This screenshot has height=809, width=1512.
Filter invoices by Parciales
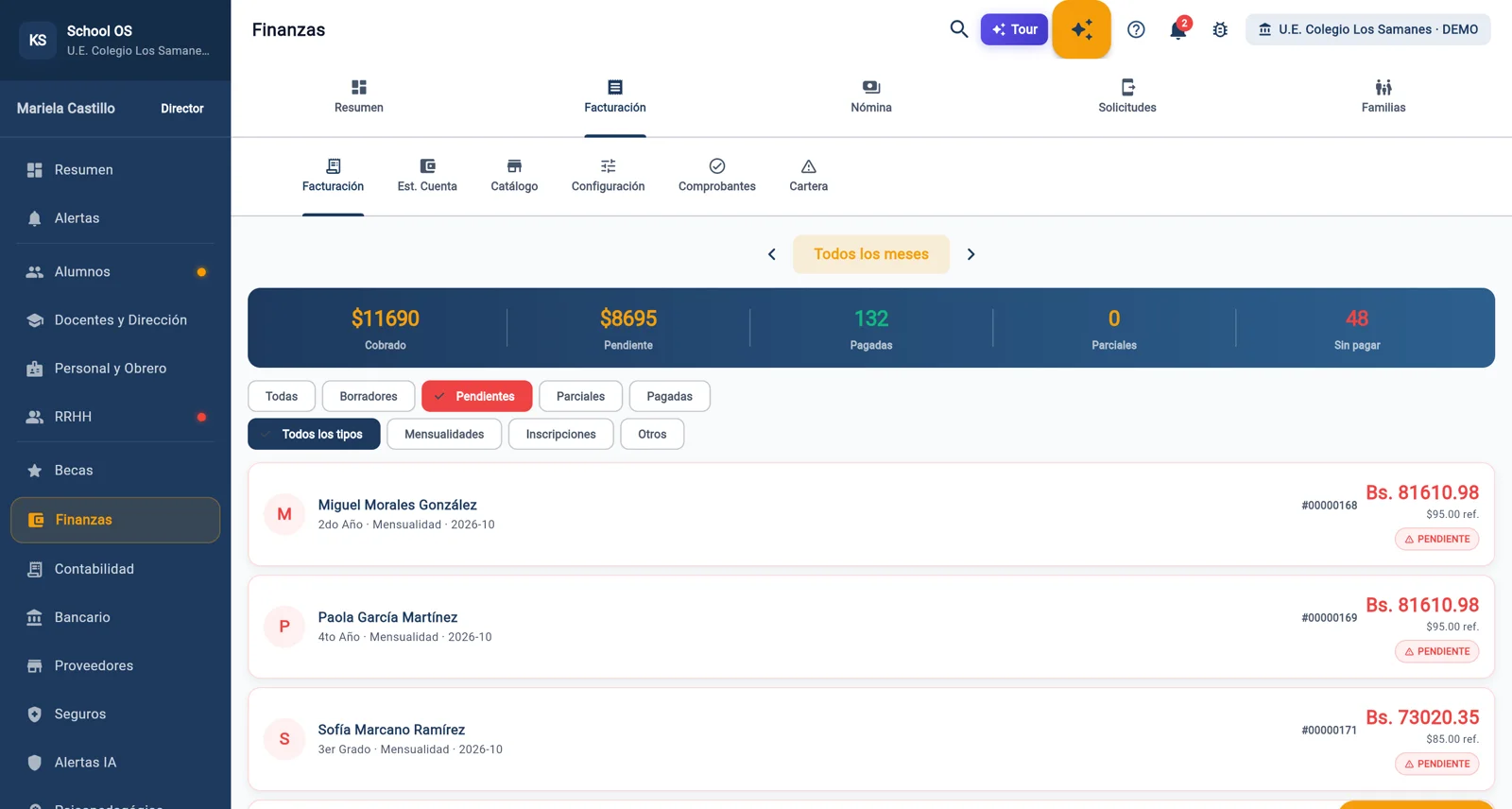580,396
